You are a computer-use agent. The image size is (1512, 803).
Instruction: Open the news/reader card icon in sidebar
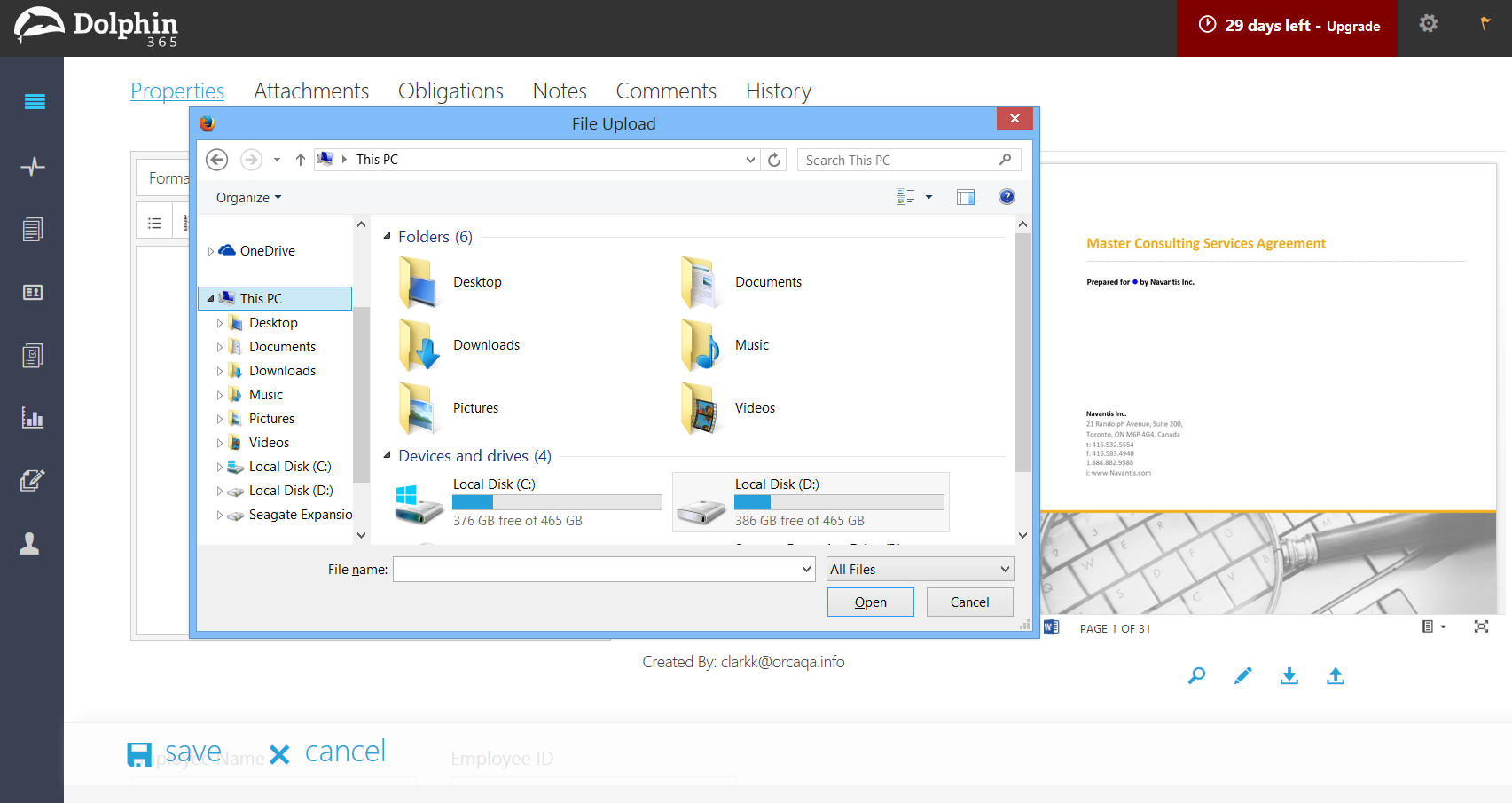click(33, 292)
